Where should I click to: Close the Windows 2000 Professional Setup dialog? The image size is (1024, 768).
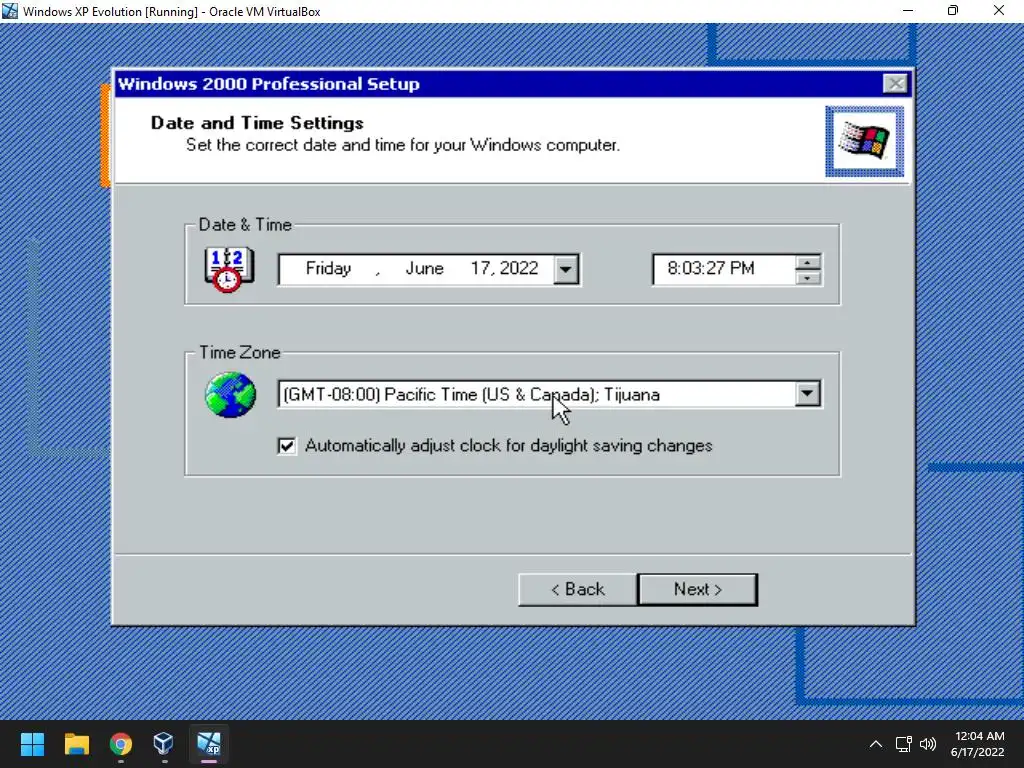tap(895, 84)
